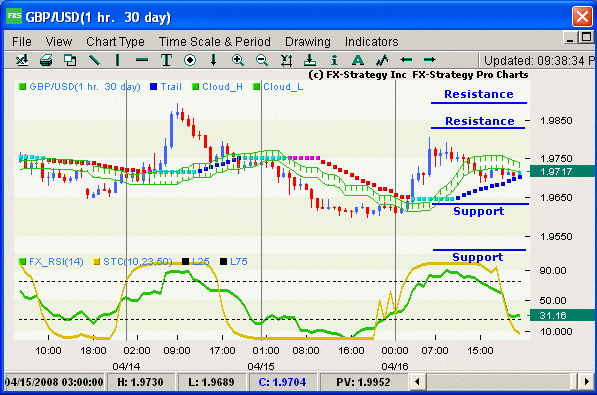Click the upper Resistance label
Screen dimensions: 597x395
tap(479, 94)
